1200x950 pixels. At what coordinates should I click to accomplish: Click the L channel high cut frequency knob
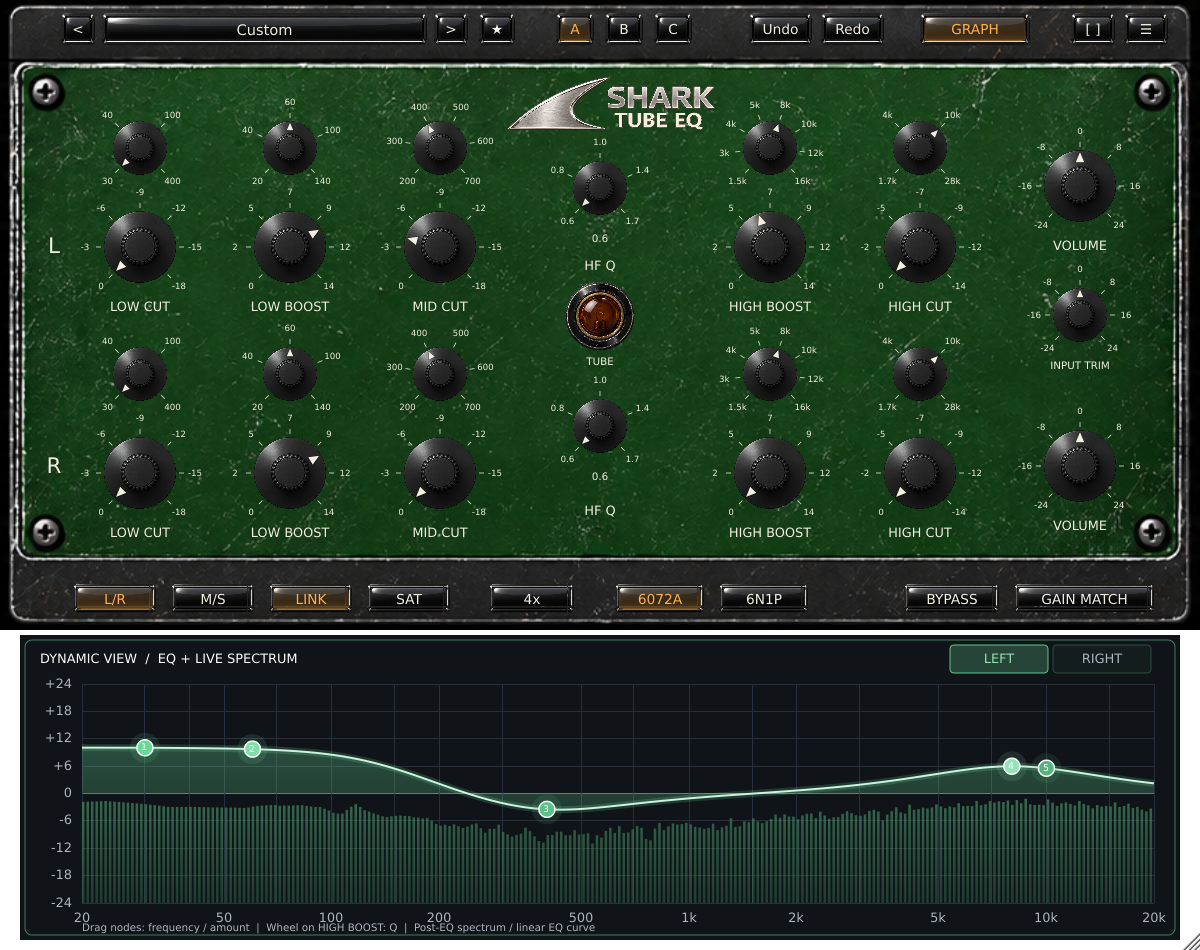[x=920, y=148]
